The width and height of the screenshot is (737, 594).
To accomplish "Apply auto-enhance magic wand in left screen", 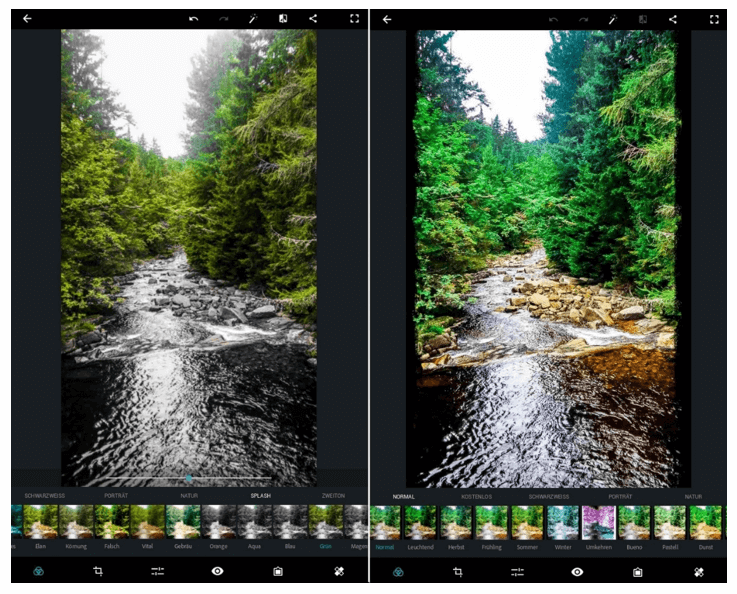I will (x=253, y=19).
